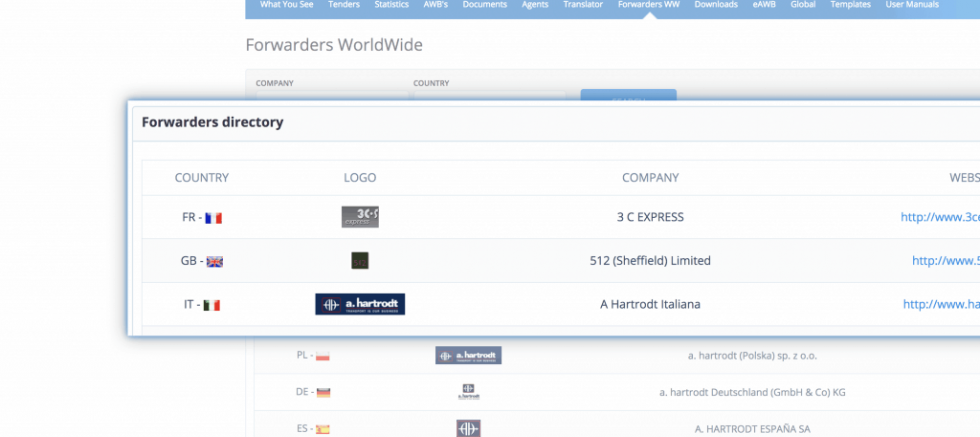Click the a. hartrodt Deutschland logo
The image size is (980, 437).
pos(468,392)
